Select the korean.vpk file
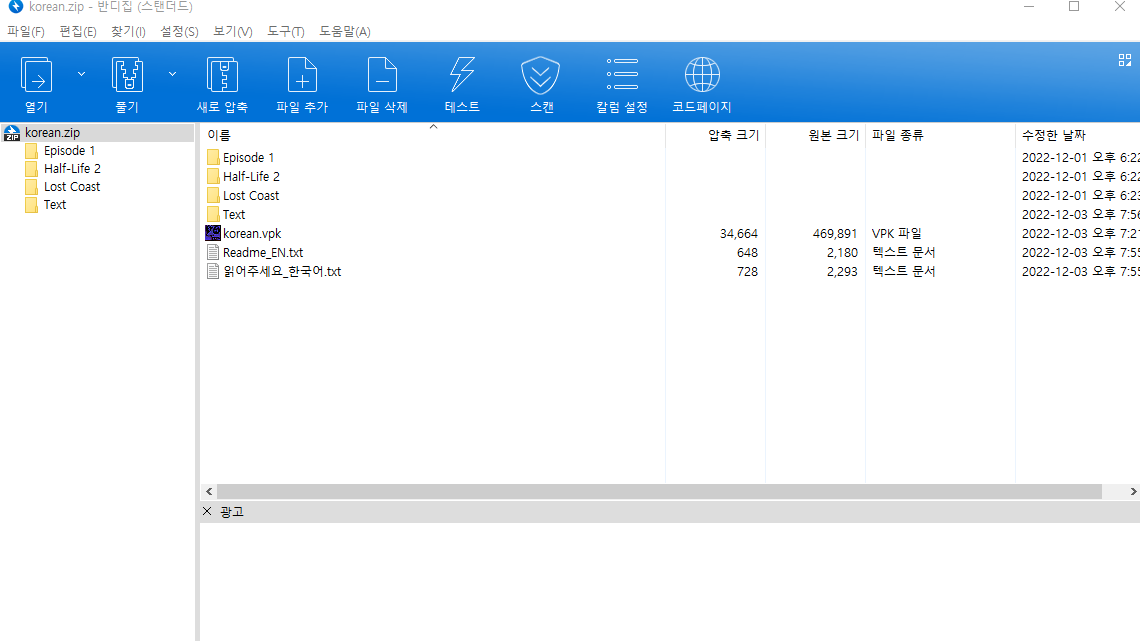 pyautogui.click(x=252, y=233)
